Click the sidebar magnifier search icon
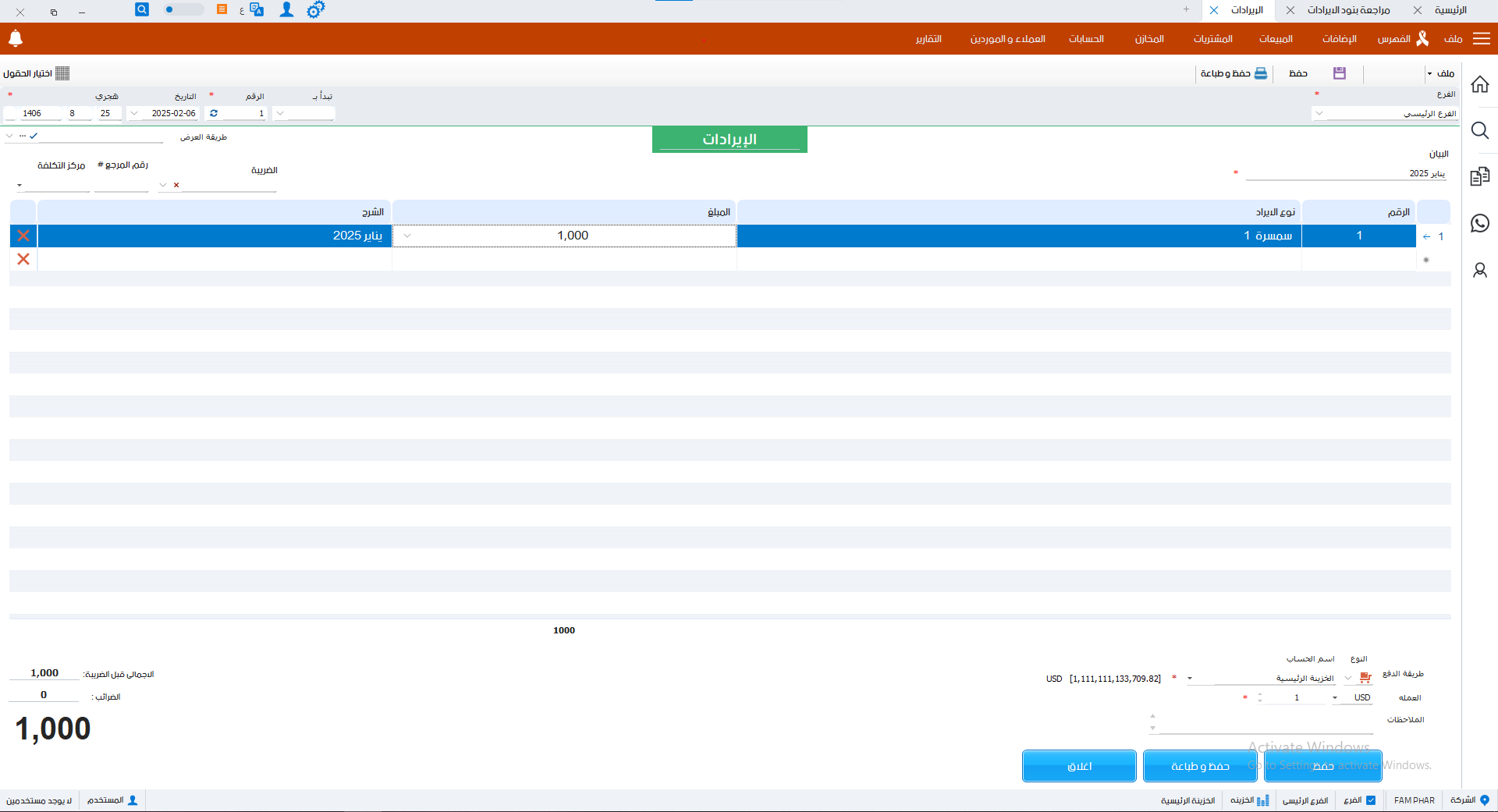The image size is (1498, 812). [1479, 130]
